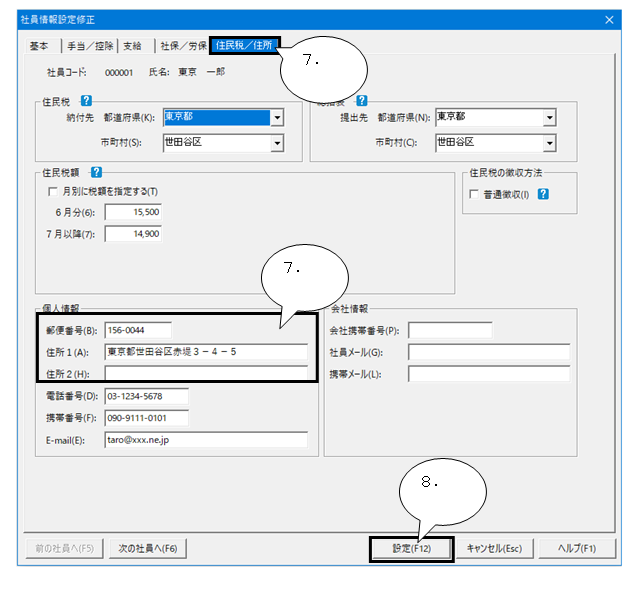The height and width of the screenshot is (591, 641).
Task: Toggle 普通徴収 checkbox
Action: pos(474,194)
